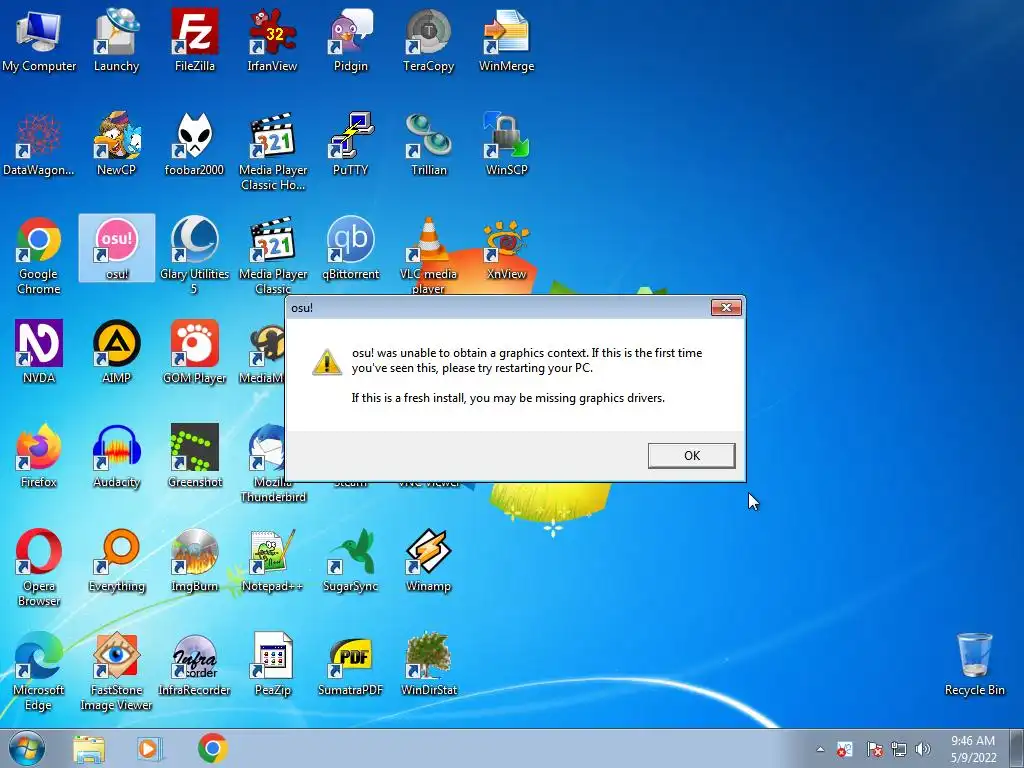Select the Audacity desktop shortcut
Screen dimensions: 1024x768
116,456
